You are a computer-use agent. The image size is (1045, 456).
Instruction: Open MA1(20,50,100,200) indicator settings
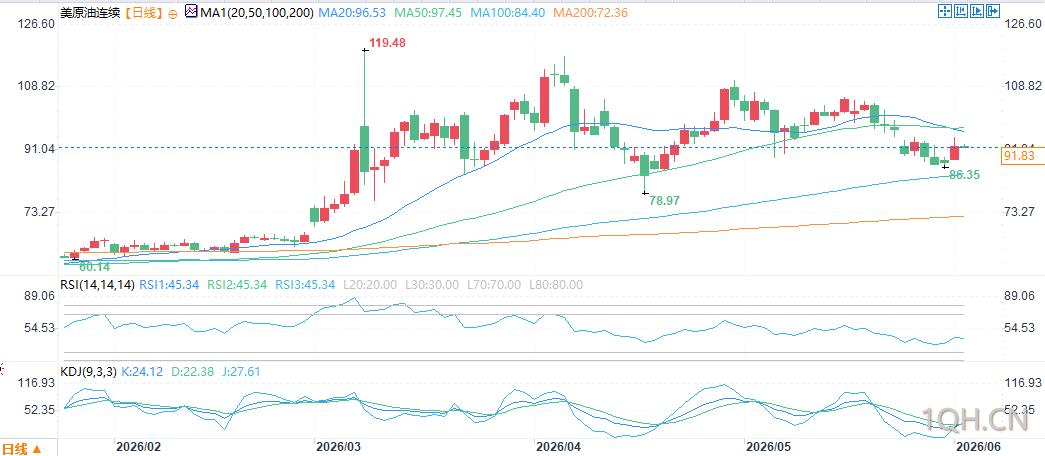257,13
